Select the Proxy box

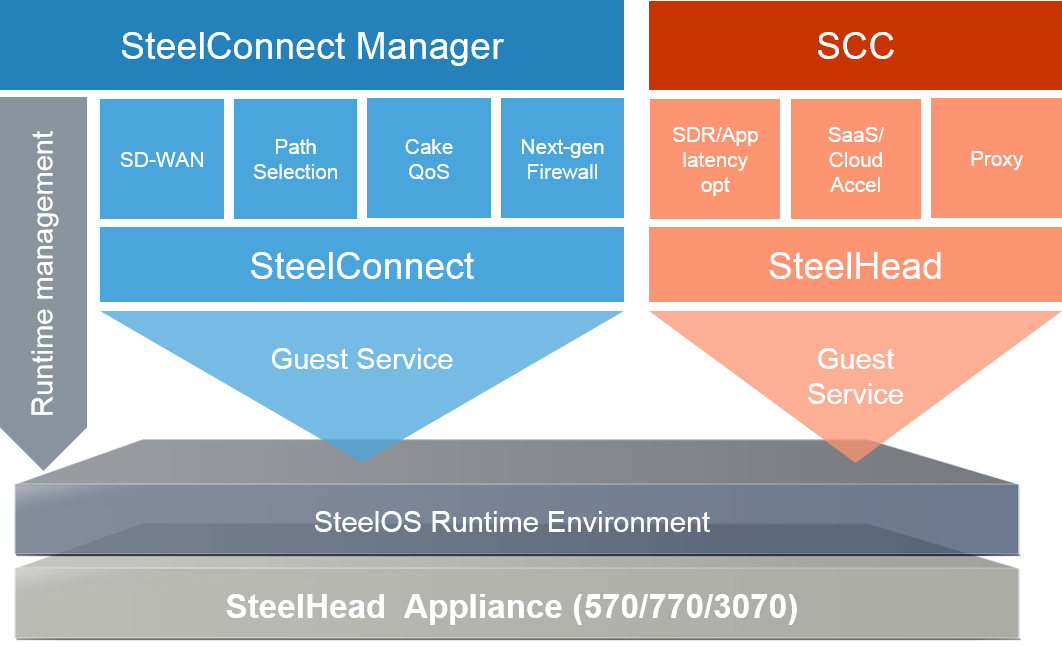(x=996, y=159)
